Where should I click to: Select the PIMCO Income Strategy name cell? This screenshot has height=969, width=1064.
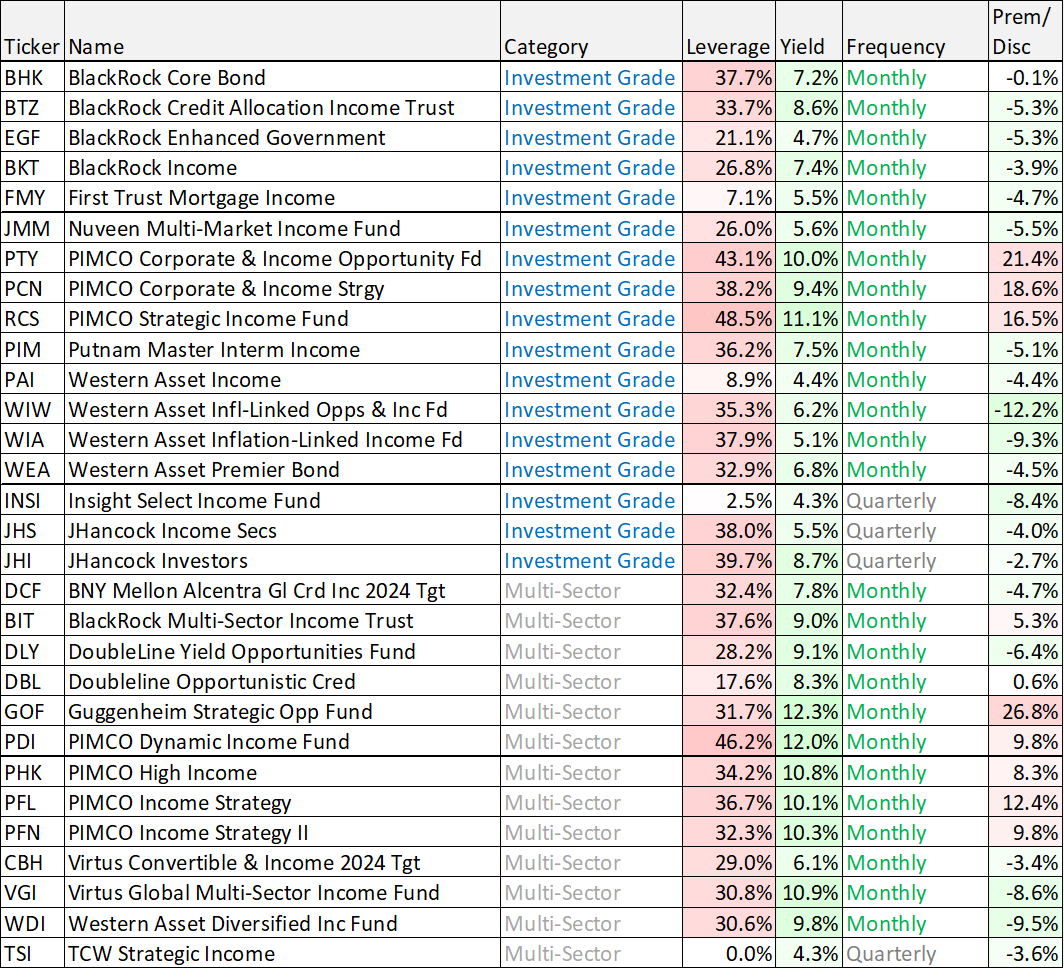[x=282, y=802]
